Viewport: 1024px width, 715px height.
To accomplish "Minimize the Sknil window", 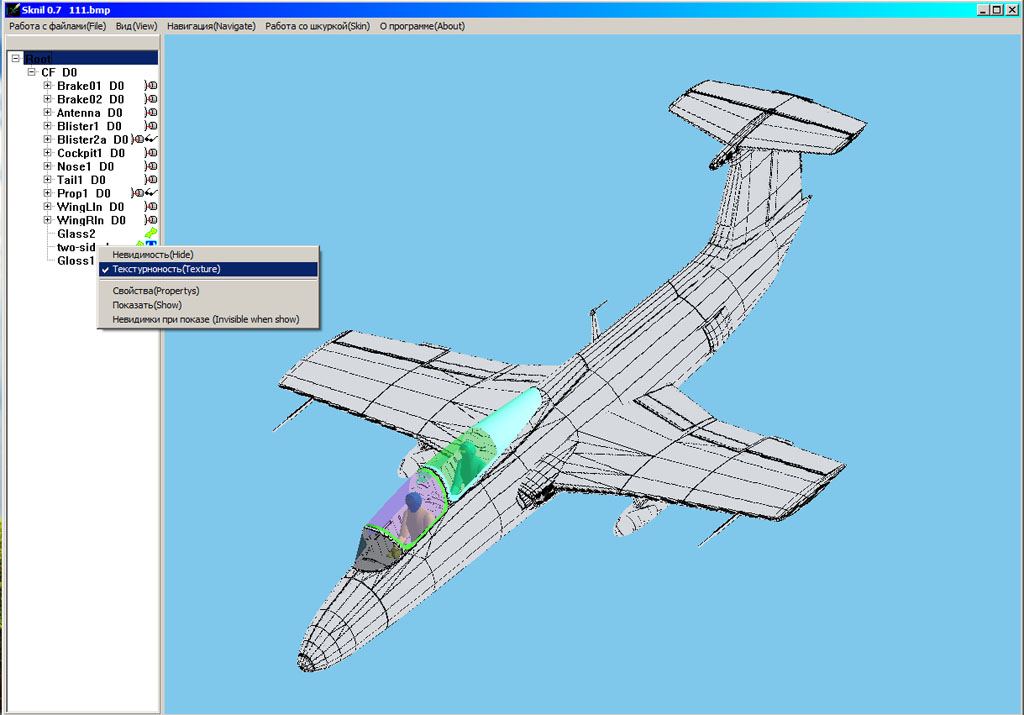I will [x=983, y=10].
